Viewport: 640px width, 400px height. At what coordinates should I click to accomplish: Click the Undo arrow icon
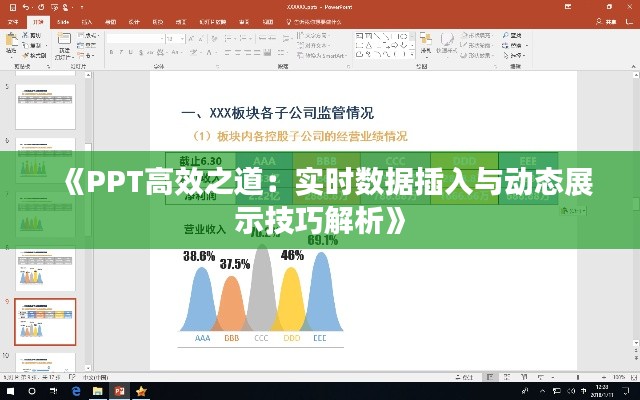pyautogui.click(x=26, y=7)
